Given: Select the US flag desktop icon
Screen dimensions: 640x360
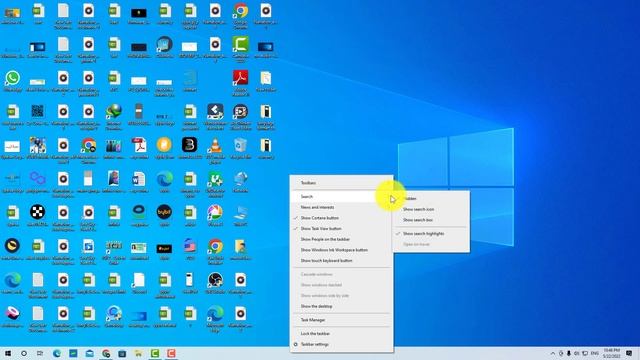Looking at the screenshot, I should 189,249.
